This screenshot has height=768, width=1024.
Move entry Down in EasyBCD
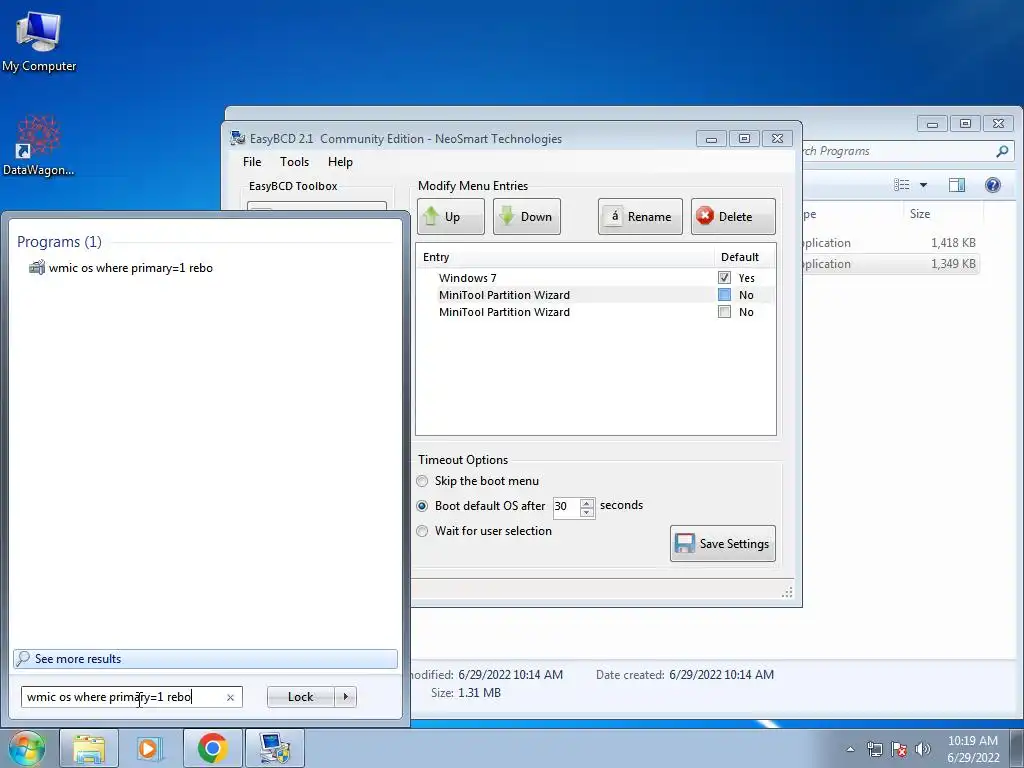coord(526,217)
